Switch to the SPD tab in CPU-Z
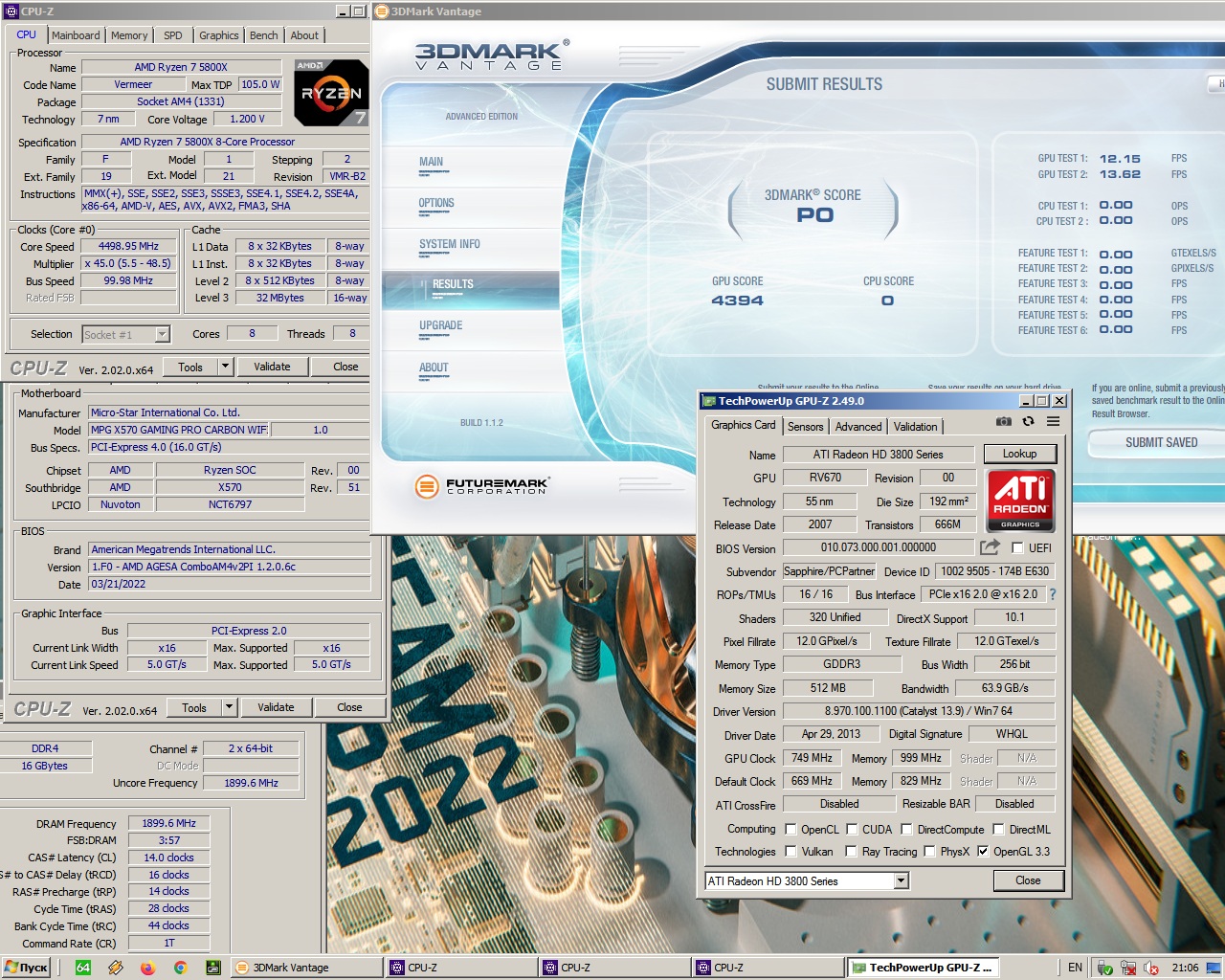 (173, 35)
